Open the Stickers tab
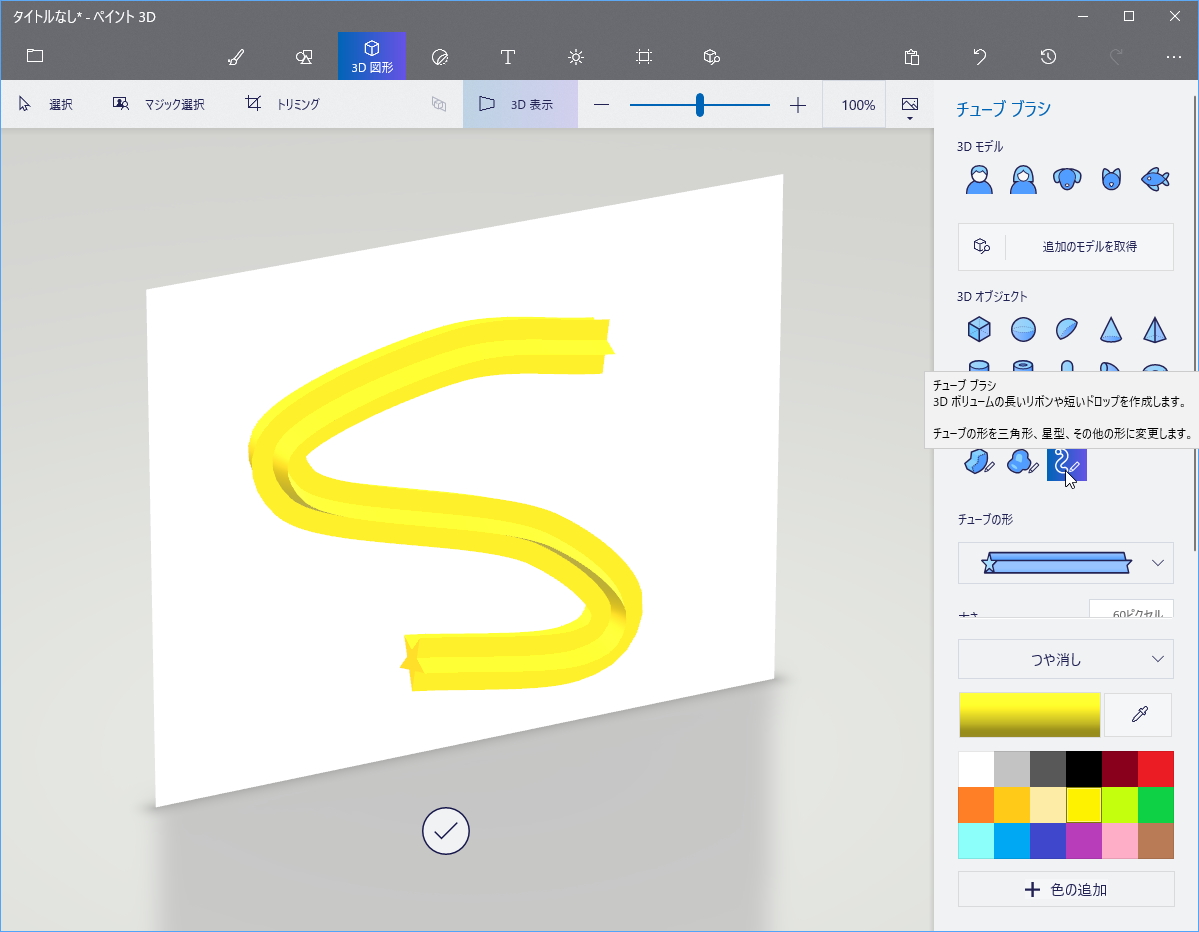 [x=440, y=57]
